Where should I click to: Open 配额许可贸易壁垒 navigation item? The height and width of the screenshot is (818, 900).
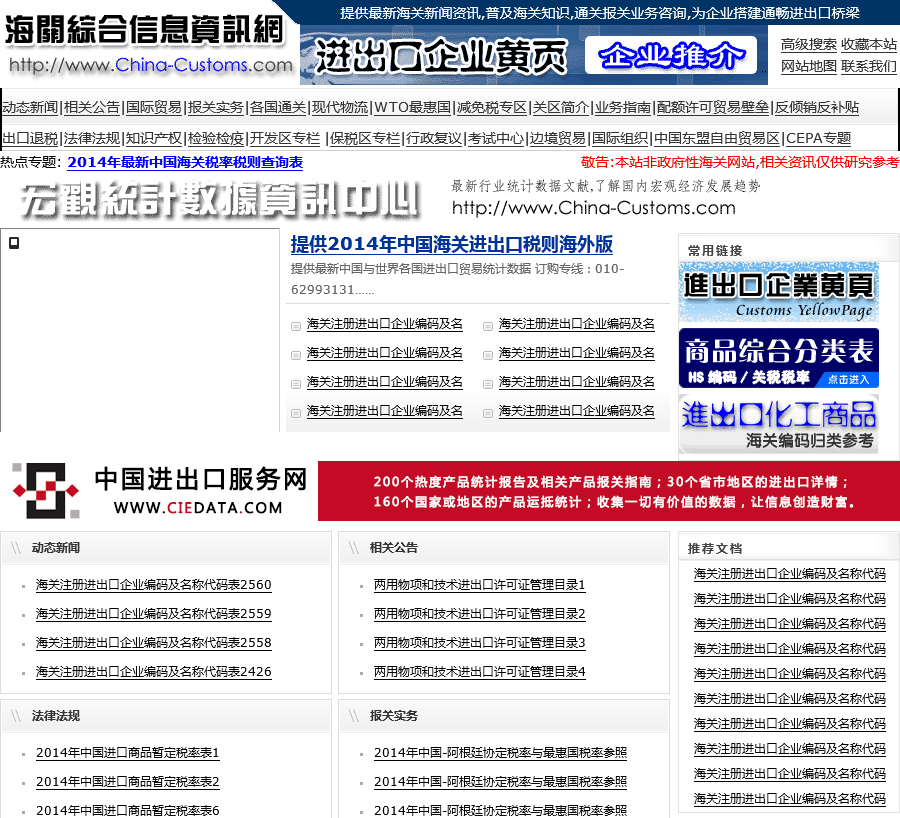(713, 107)
